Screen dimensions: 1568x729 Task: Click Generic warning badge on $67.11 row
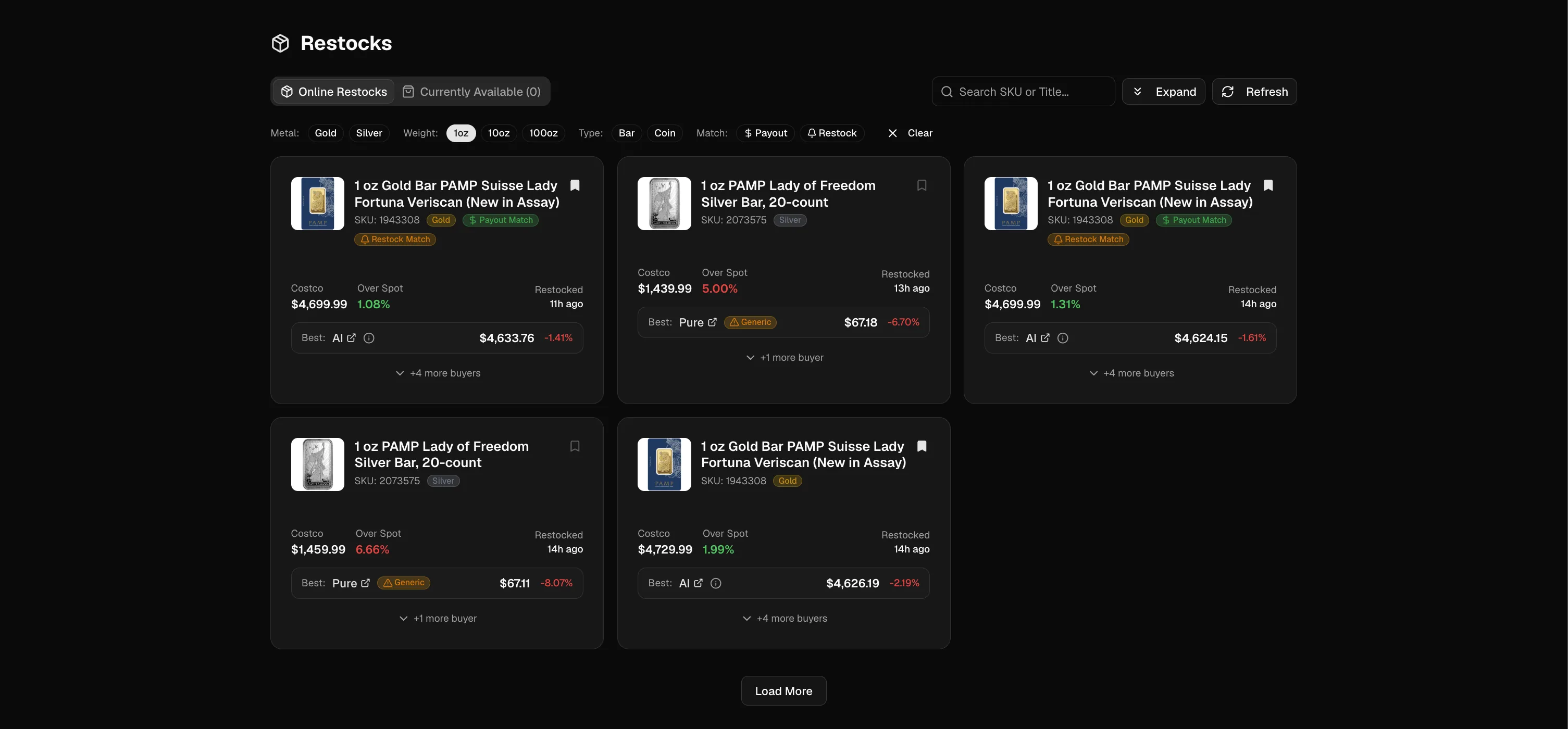coord(404,582)
